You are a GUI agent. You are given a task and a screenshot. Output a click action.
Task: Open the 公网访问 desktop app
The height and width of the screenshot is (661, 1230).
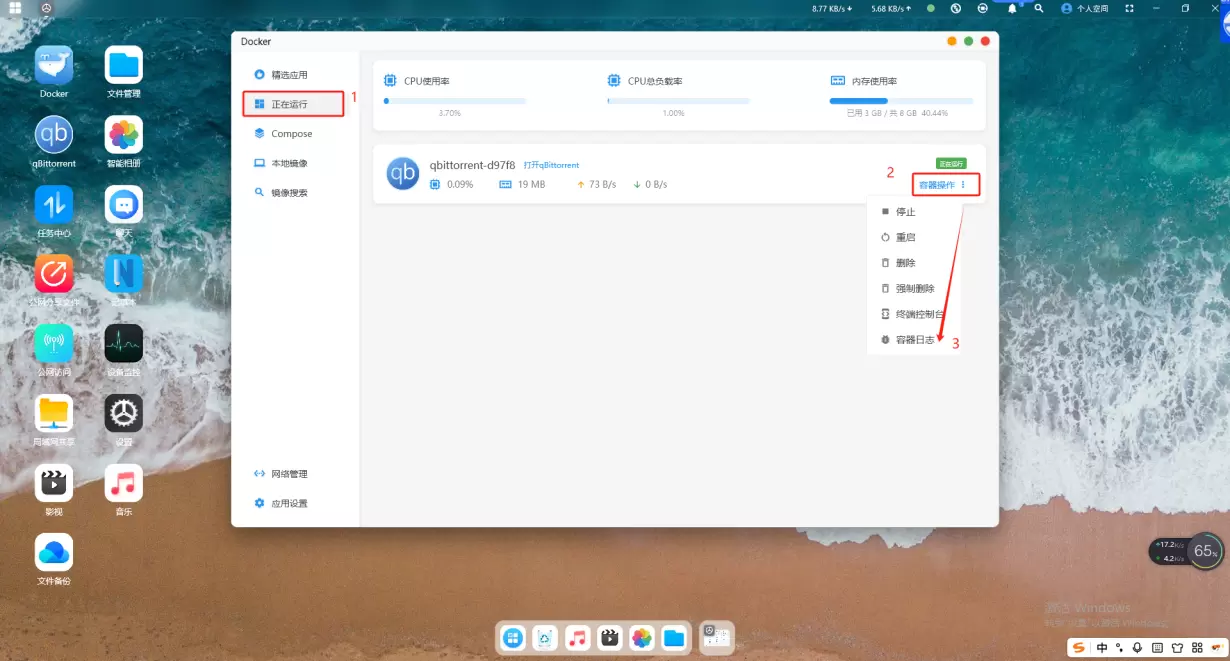click(x=54, y=344)
